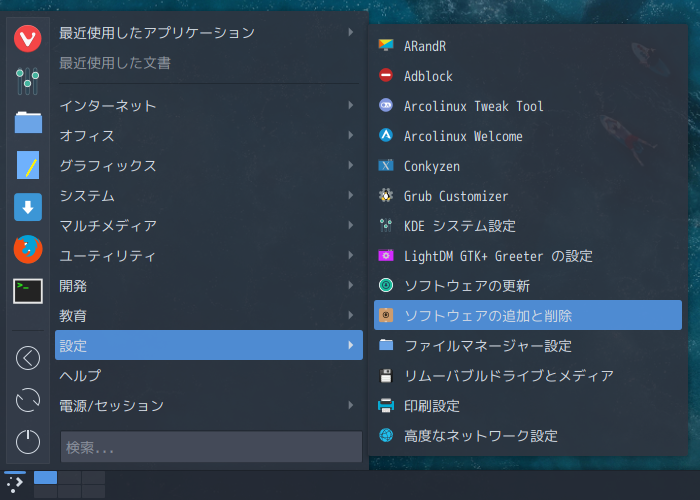The image size is (700, 500).
Task: Click the 印刷設定 printer icon
Action: [x=386, y=405]
